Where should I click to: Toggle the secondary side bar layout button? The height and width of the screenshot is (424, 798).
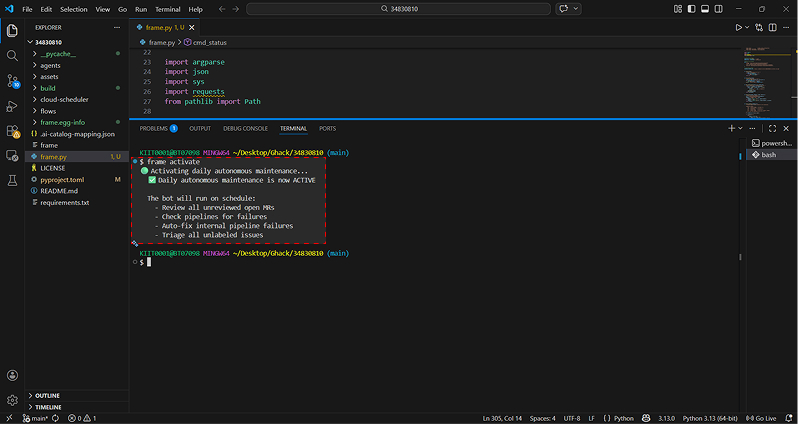pyautogui.click(x=718, y=9)
